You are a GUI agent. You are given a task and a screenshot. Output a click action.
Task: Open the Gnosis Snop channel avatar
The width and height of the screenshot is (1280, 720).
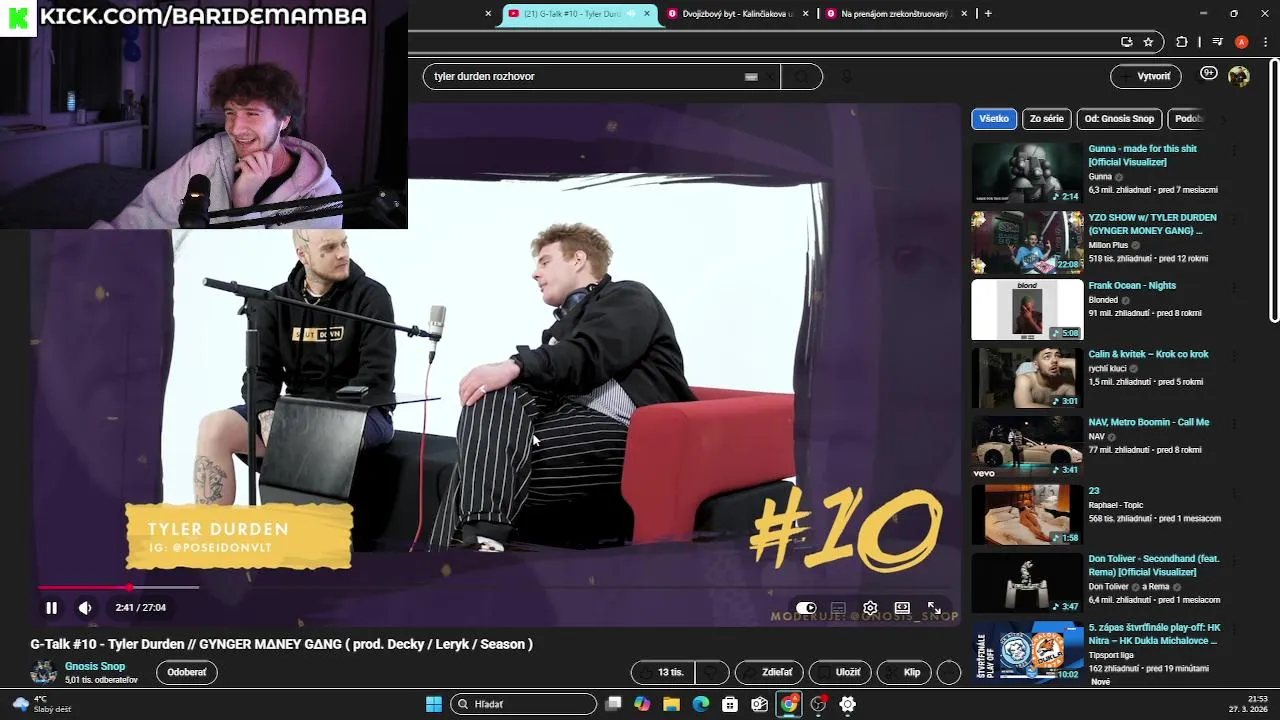pos(43,672)
